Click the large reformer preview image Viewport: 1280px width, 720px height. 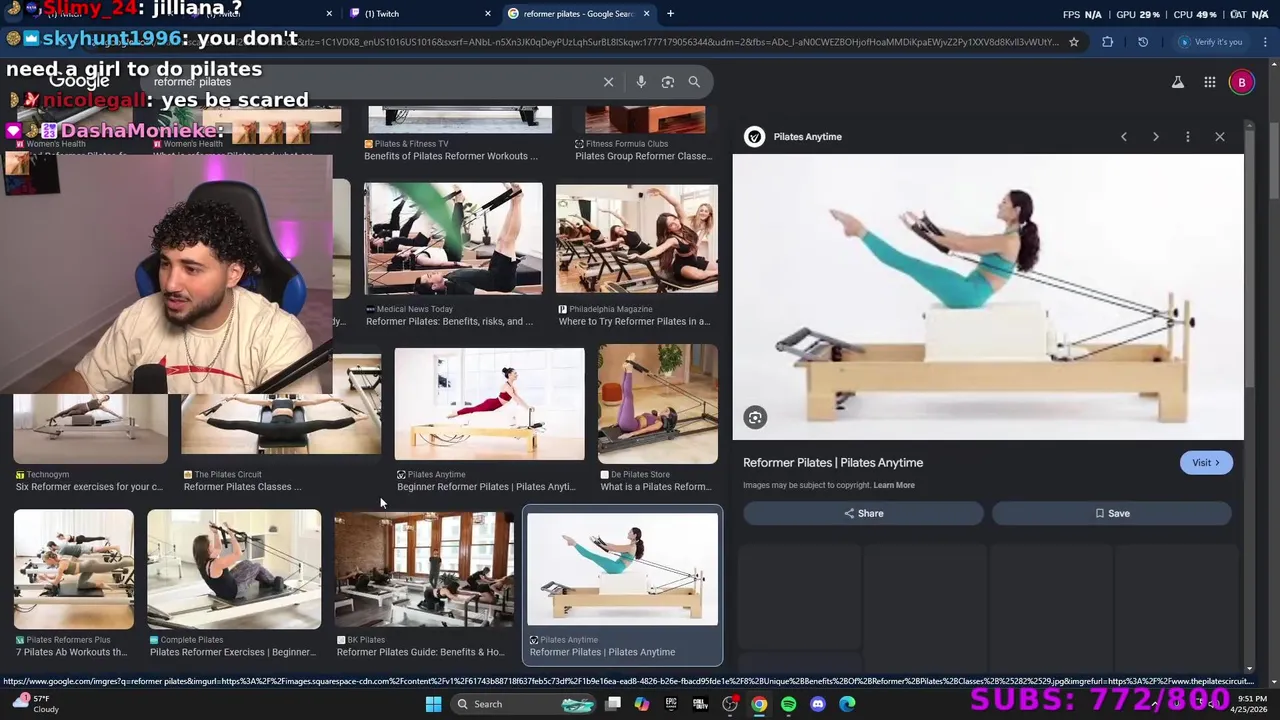[988, 297]
